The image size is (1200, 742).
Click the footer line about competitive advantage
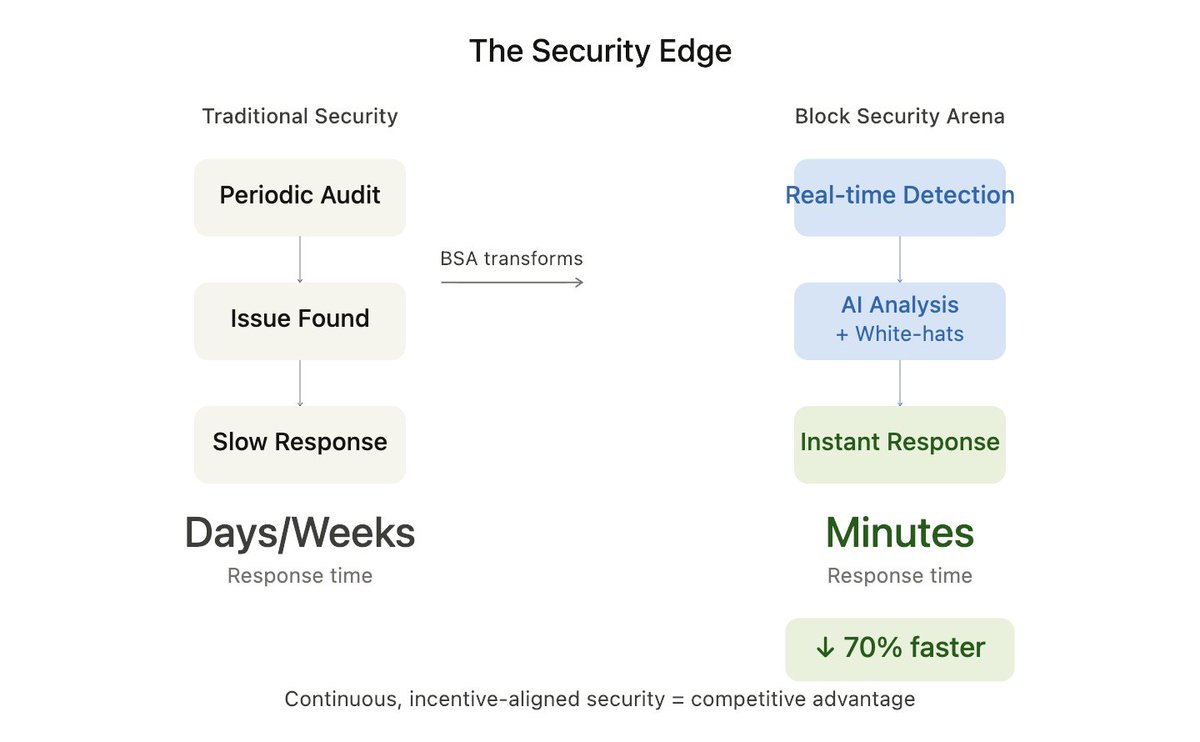(x=600, y=699)
